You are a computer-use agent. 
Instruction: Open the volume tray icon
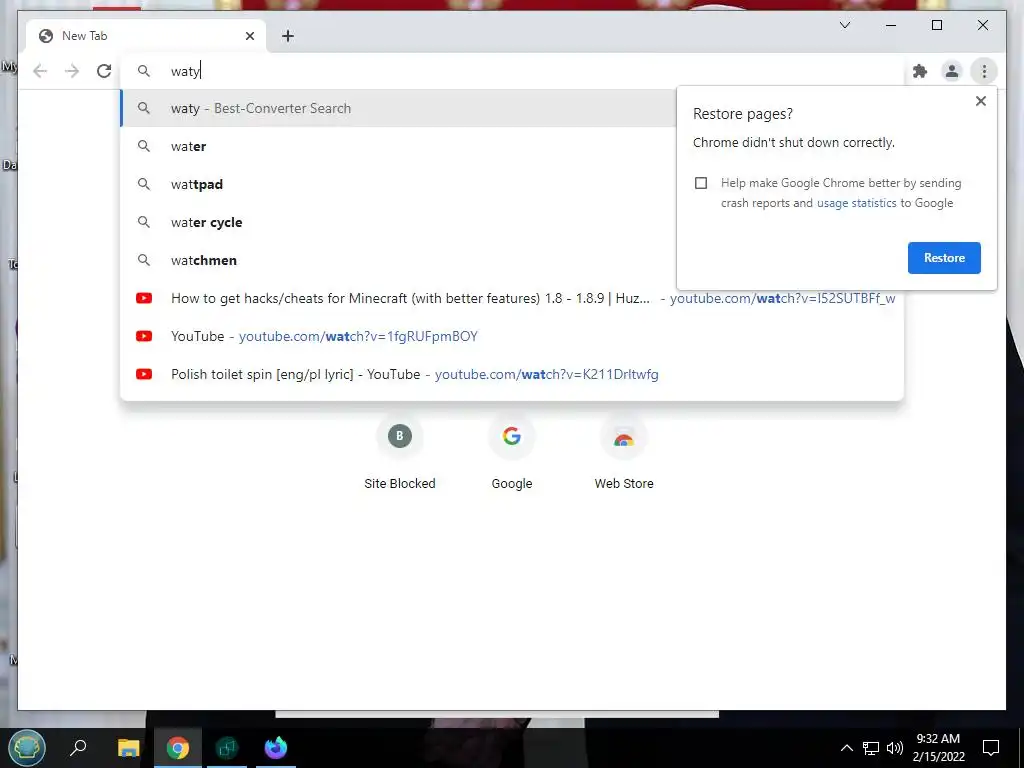click(895, 748)
